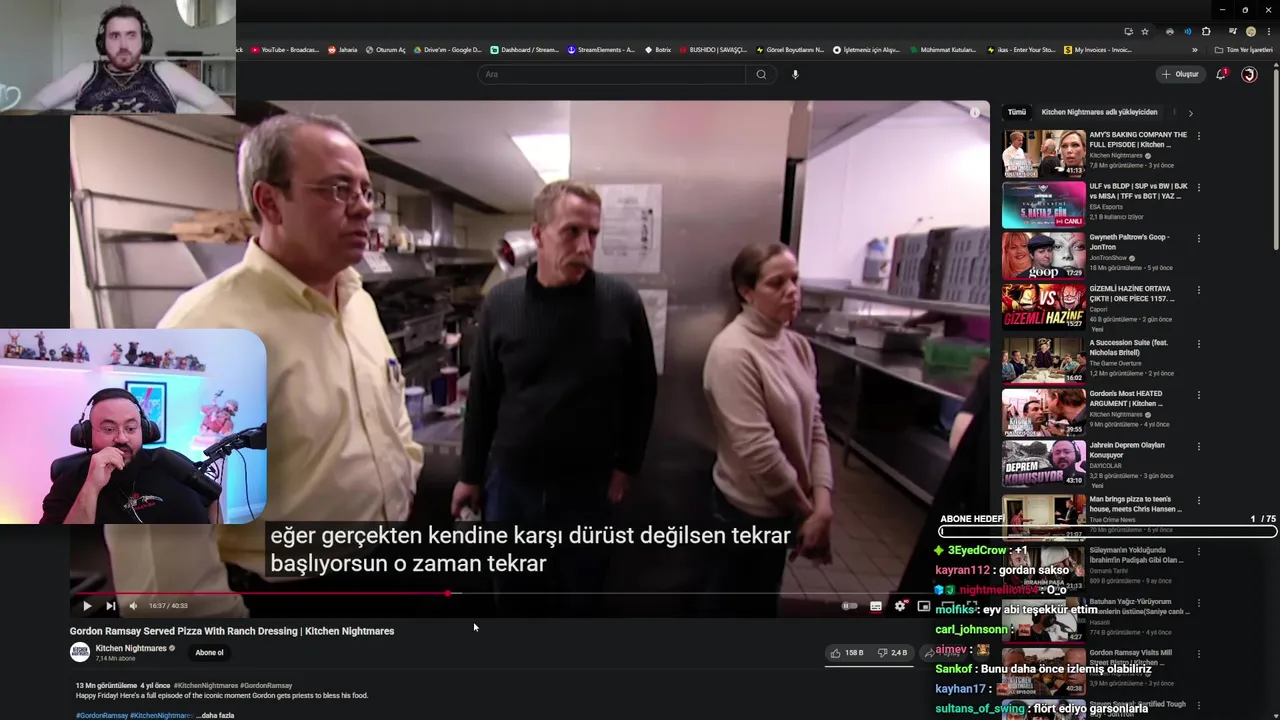The width and height of the screenshot is (1280, 720).
Task: Open YouTube notifications bell
Action: [x=1221, y=74]
